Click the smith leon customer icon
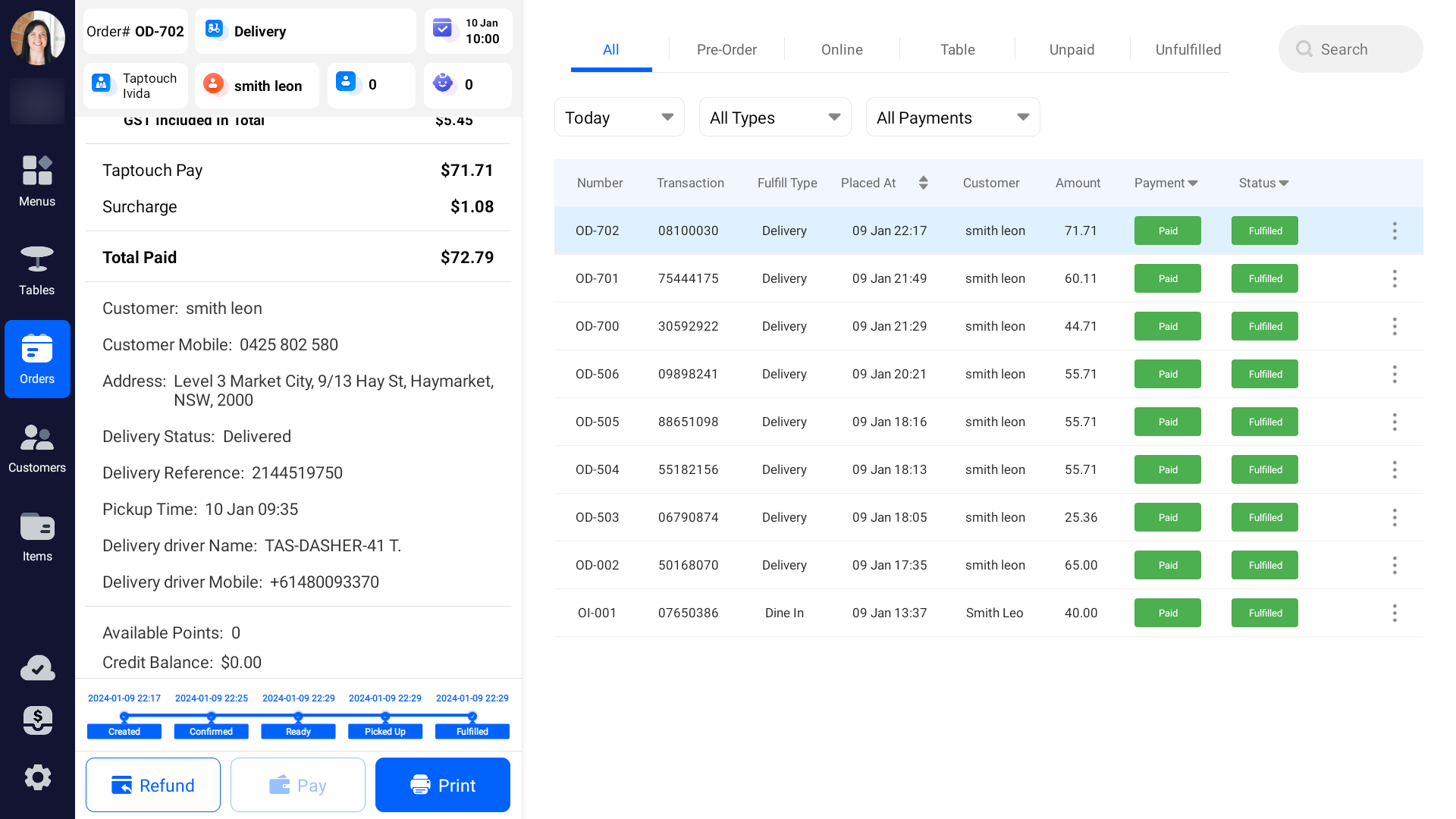Image resolution: width=1456 pixels, height=819 pixels. [x=214, y=83]
